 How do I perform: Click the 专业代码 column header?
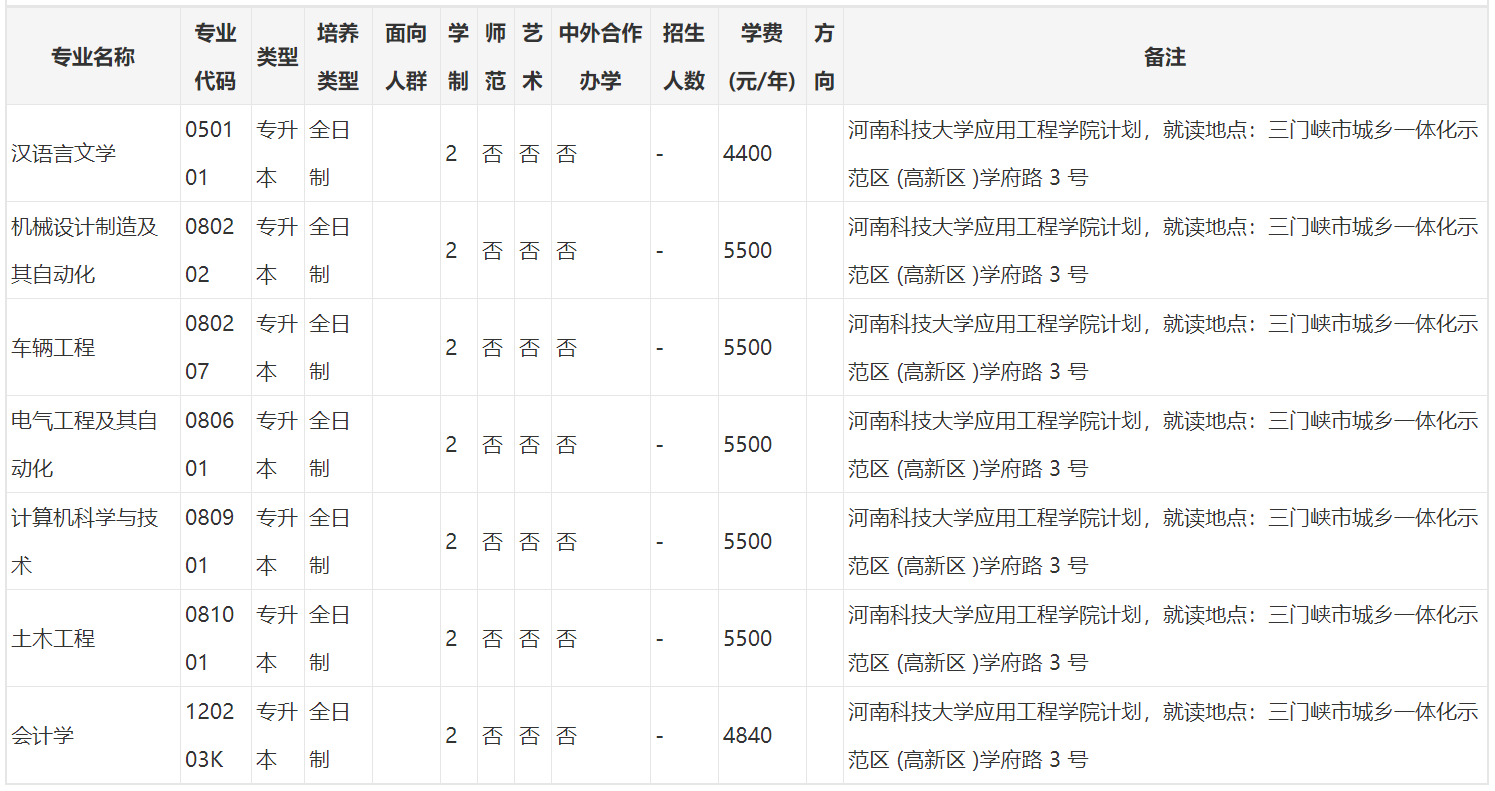point(214,56)
